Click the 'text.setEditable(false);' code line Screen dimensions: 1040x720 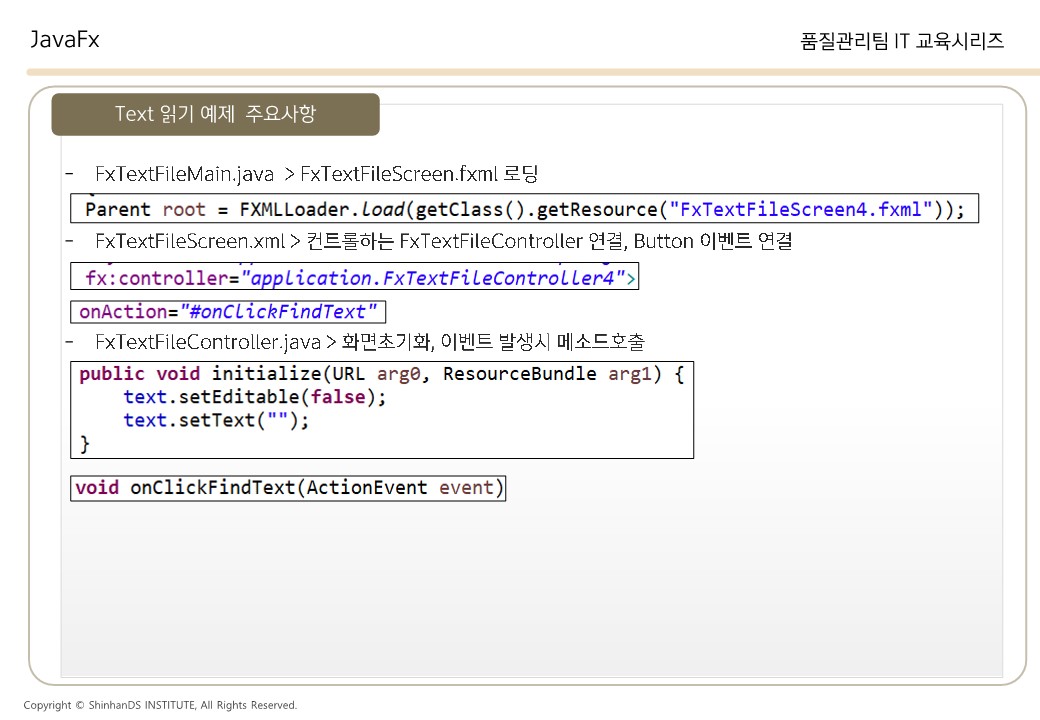tap(255, 397)
